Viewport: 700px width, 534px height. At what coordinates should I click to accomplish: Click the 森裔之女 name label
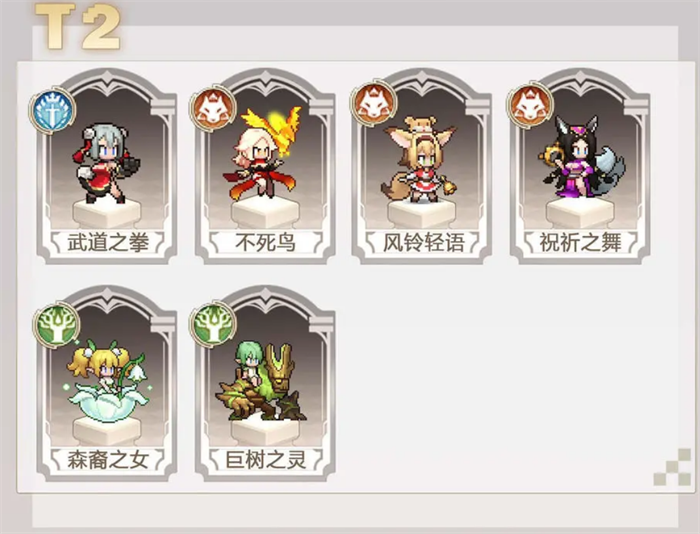pyautogui.click(x=108, y=459)
